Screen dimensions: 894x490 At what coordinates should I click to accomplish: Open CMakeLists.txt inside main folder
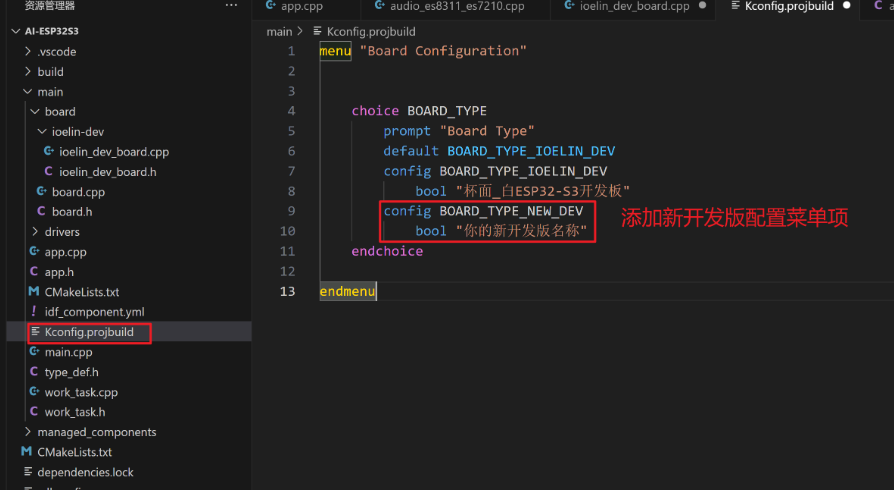point(82,292)
